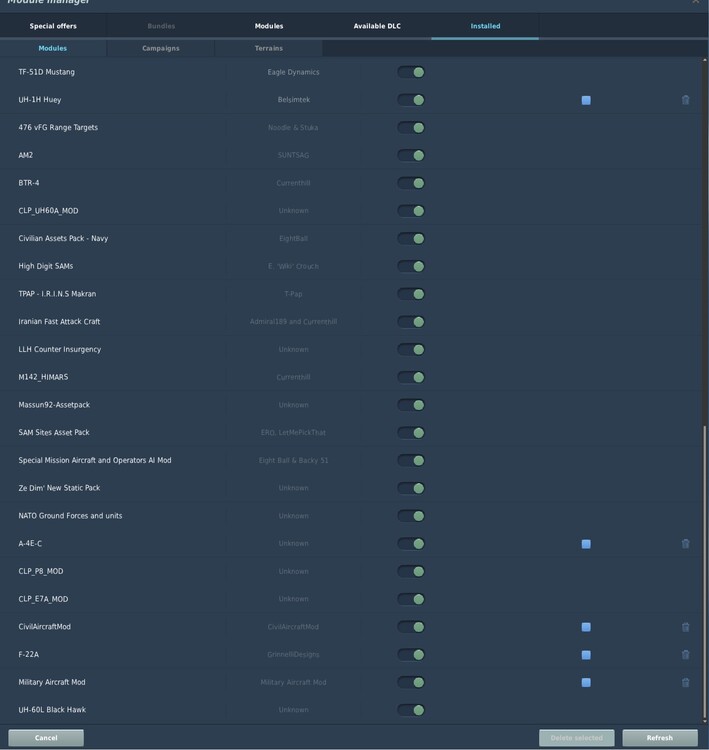The image size is (709, 750).
Task: Select the UH-1H Huey blue checkbox
Action: 586,100
